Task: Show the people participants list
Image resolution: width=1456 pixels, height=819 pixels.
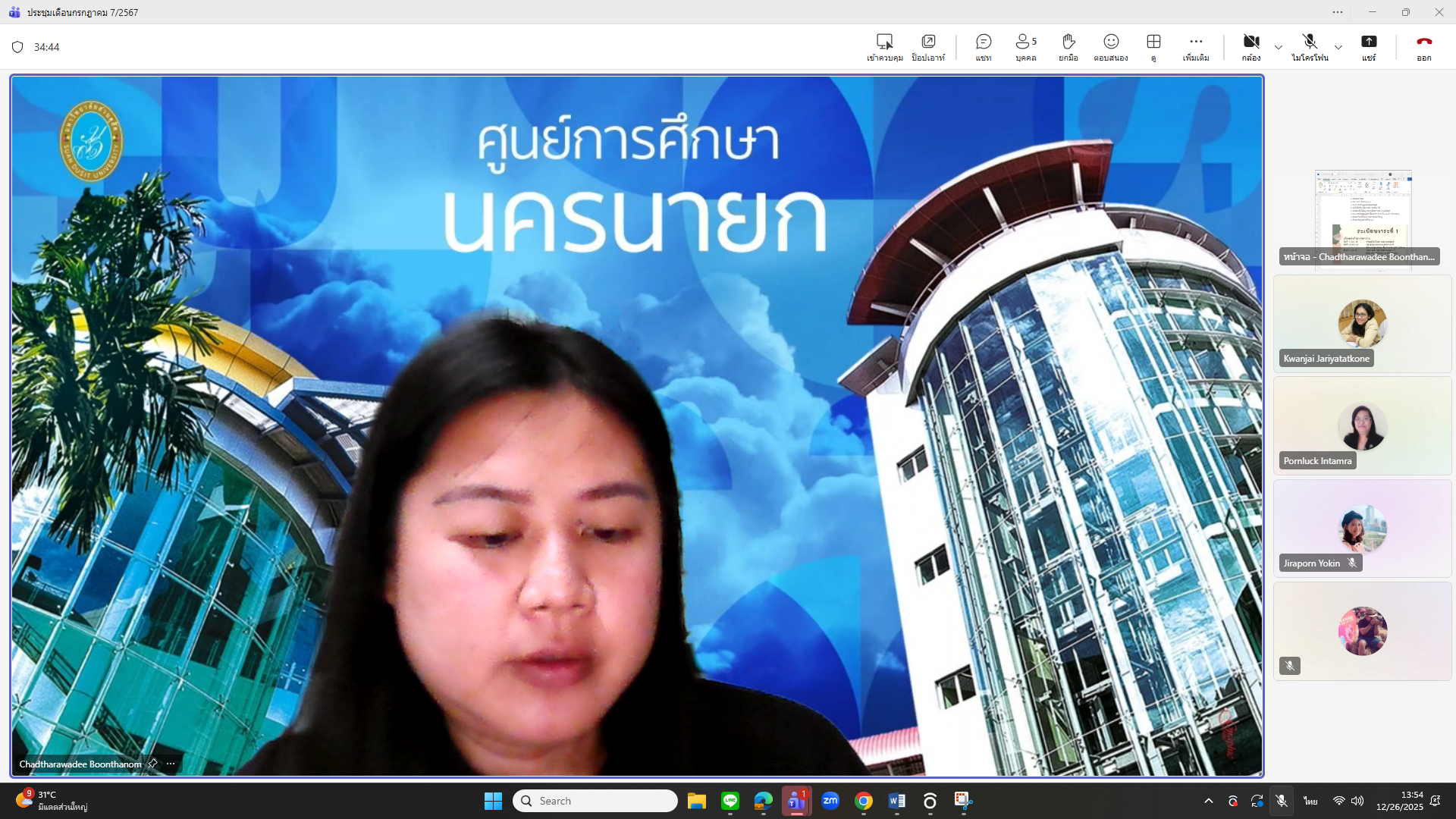Action: click(1025, 47)
